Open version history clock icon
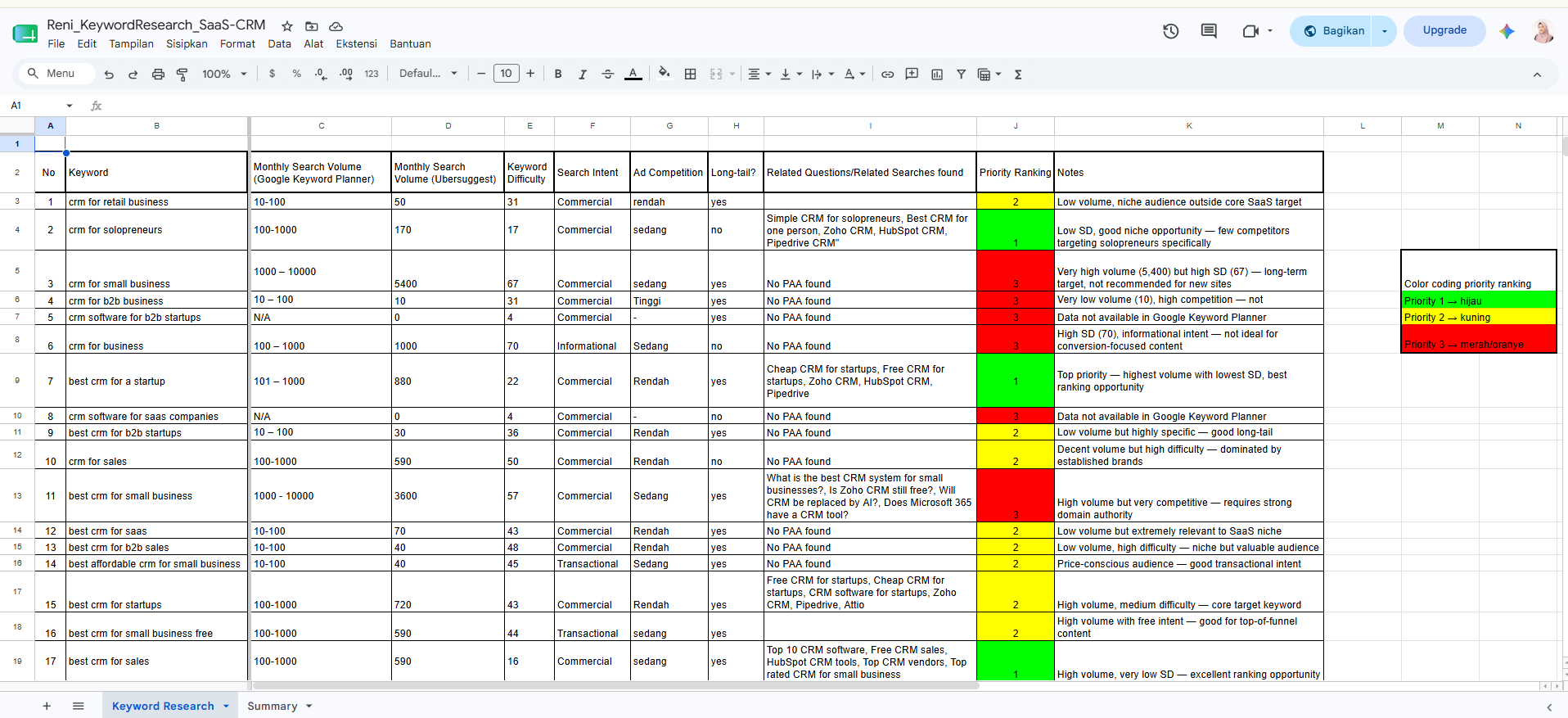The width and height of the screenshot is (1568, 718). (x=1170, y=31)
